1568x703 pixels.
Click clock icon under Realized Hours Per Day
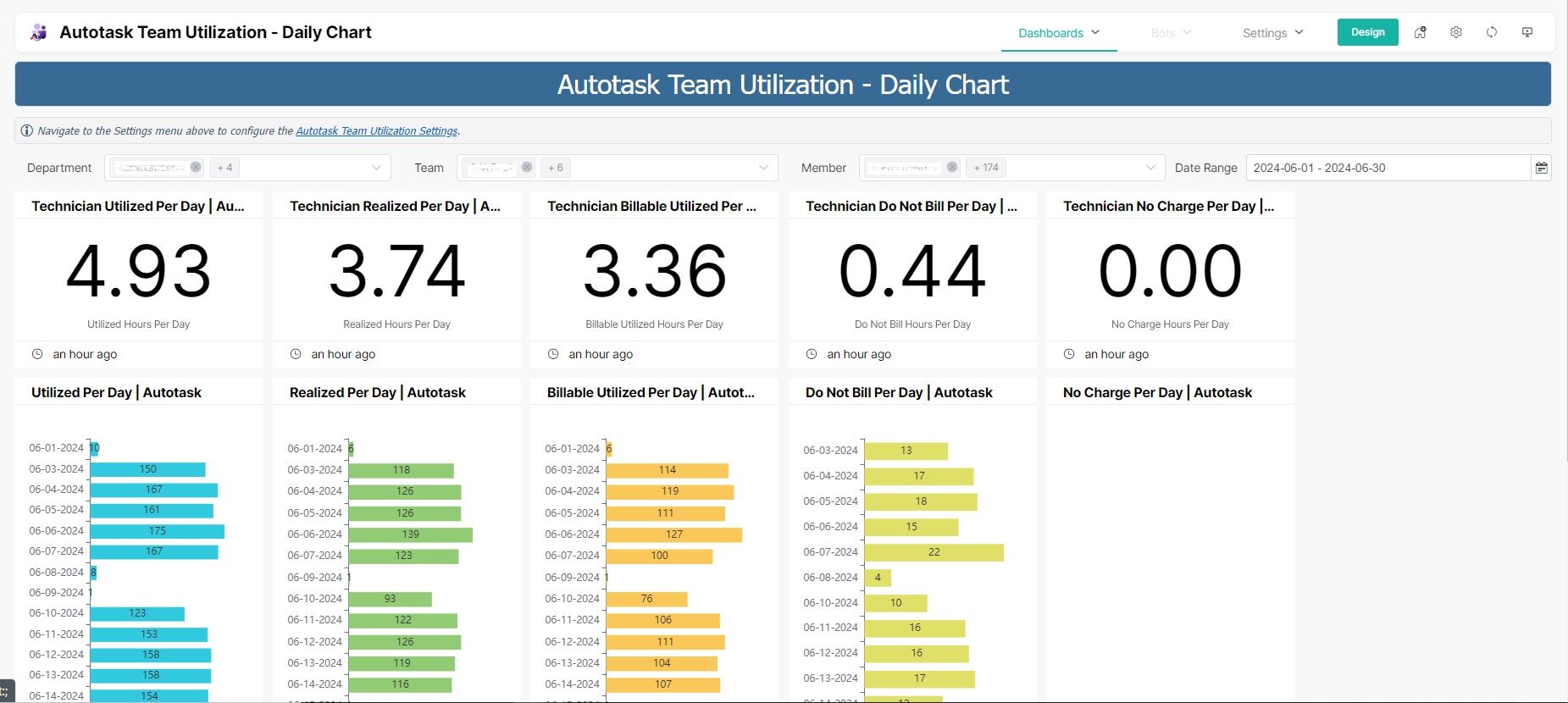(x=296, y=354)
